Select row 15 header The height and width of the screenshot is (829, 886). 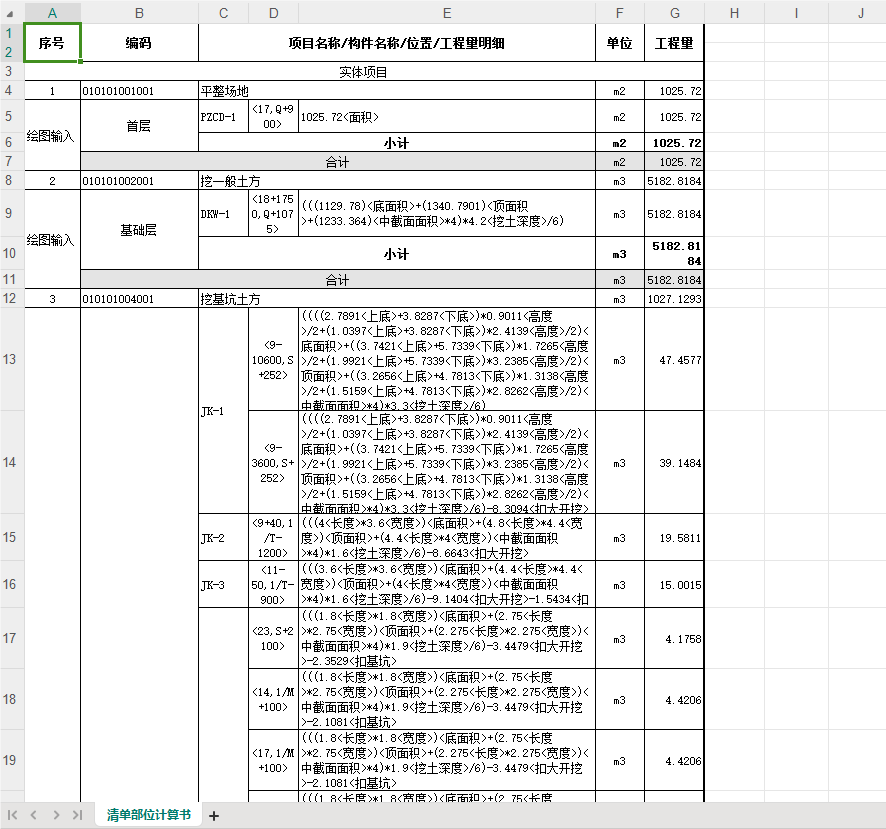(x=10, y=537)
